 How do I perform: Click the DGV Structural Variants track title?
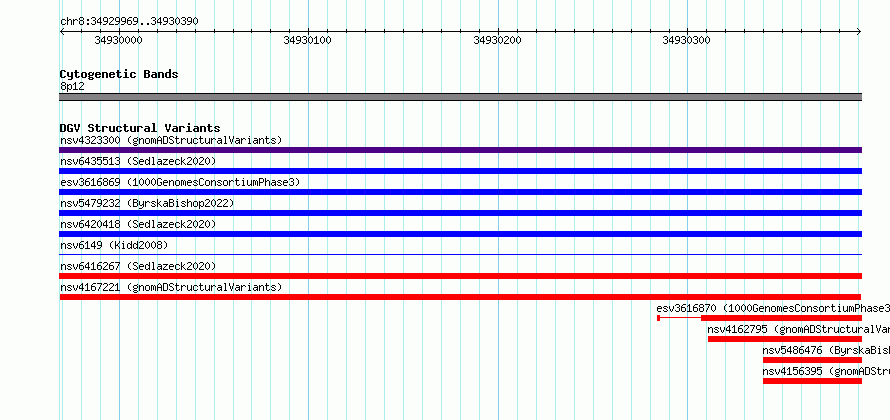coord(140,128)
